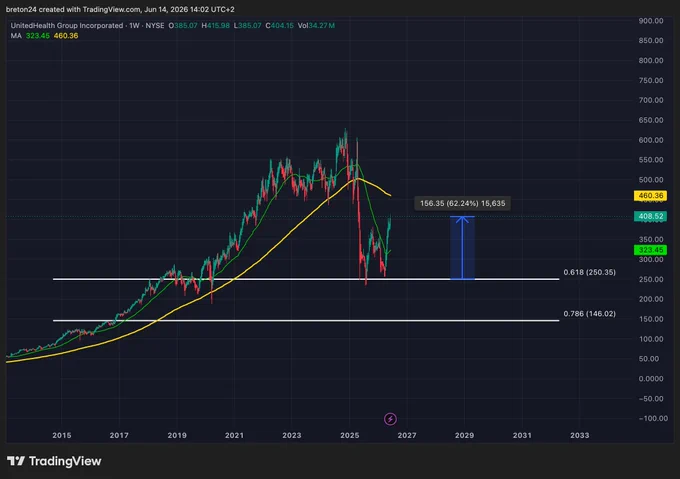Click the -100.00 price axis label

(x=653, y=418)
